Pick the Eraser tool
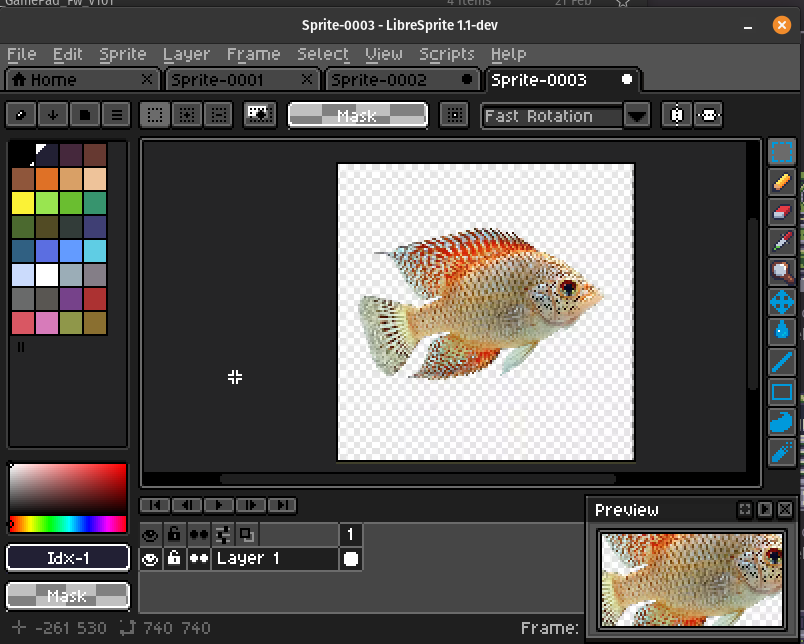 coord(782,212)
